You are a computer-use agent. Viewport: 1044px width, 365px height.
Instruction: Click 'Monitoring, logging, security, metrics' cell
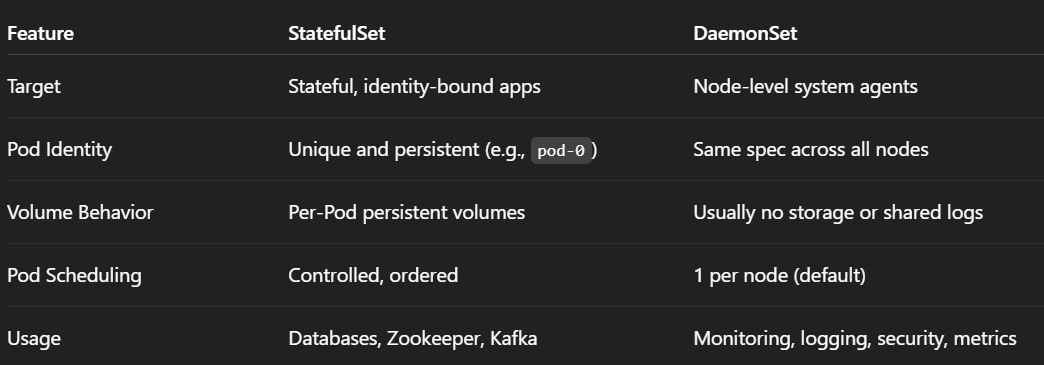pos(854,338)
